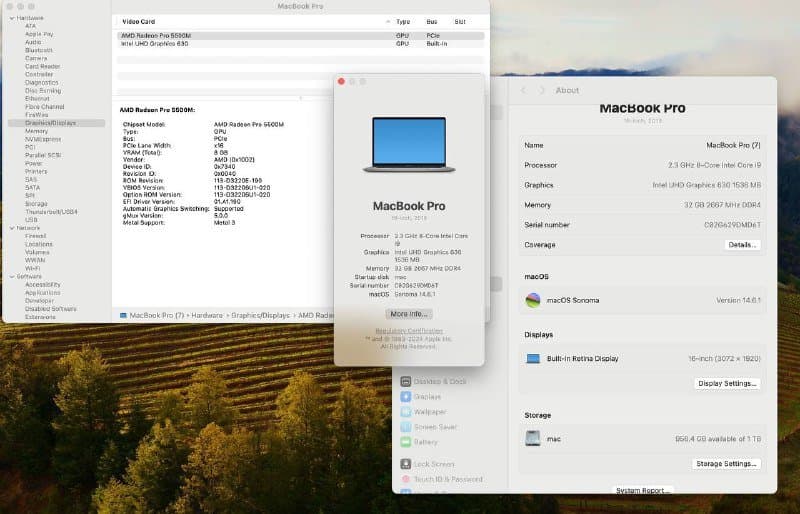800x514 pixels.
Task: Select NVMExpress in Hardware list
Action: [43, 139]
